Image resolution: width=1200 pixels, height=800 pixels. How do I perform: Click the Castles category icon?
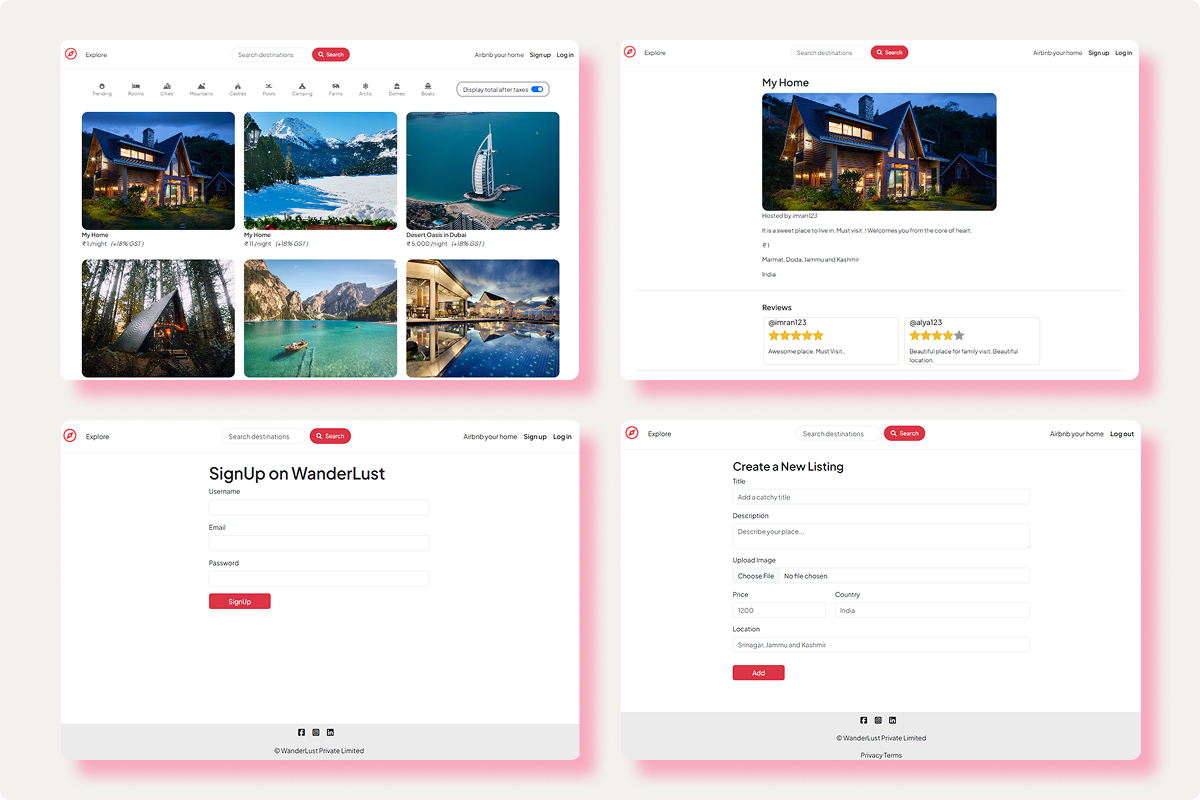pos(238,87)
